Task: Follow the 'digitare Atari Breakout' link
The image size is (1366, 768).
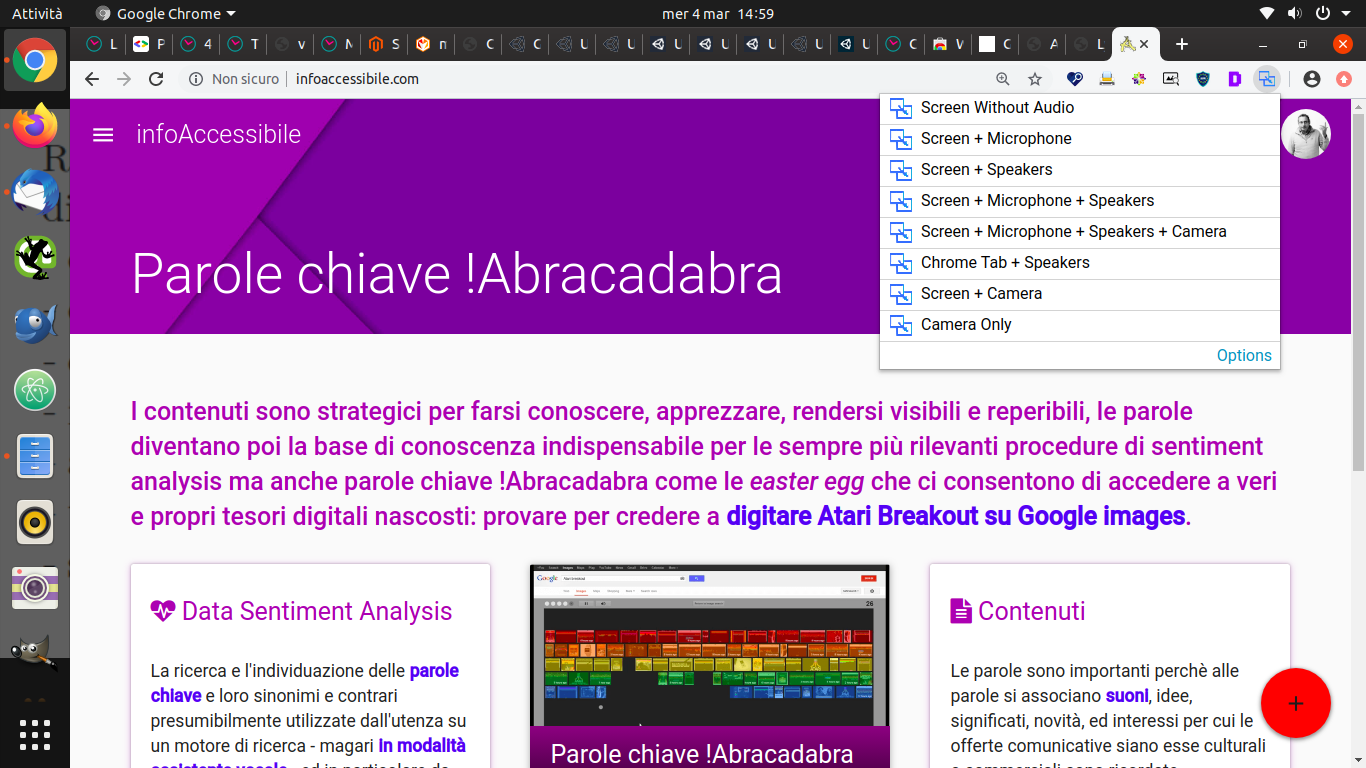Action: tap(955, 517)
